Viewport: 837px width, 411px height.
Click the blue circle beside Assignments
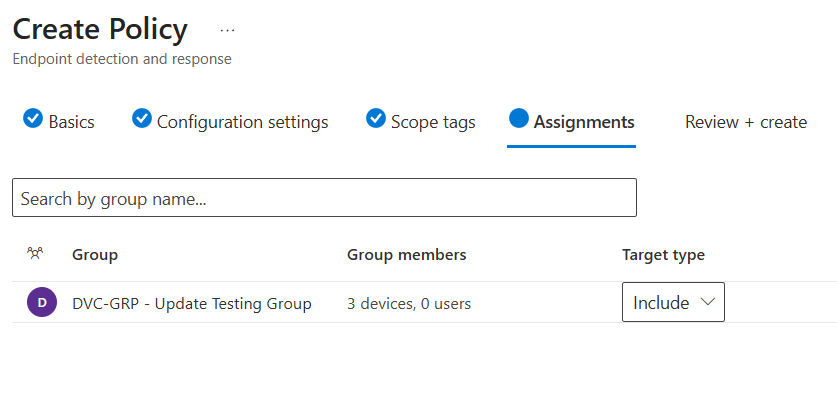pyautogui.click(x=518, y=119)
